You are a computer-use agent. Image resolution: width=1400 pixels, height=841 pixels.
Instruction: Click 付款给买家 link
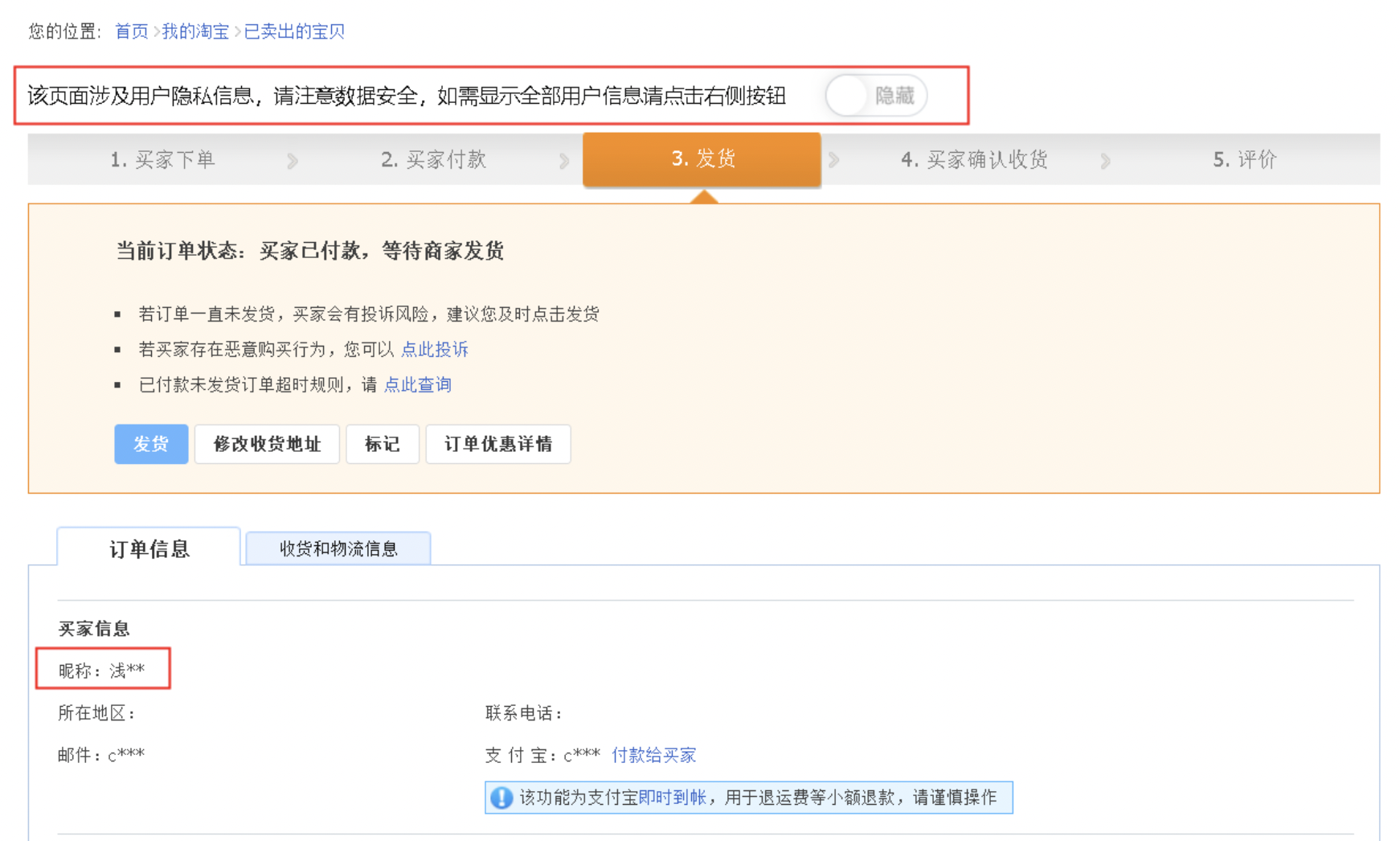(653, 755)
